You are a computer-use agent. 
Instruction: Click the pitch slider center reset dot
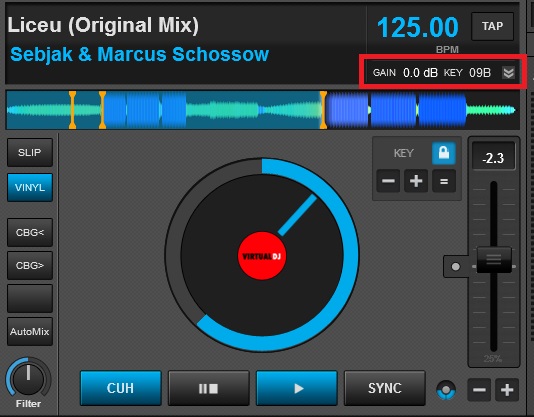456,266
